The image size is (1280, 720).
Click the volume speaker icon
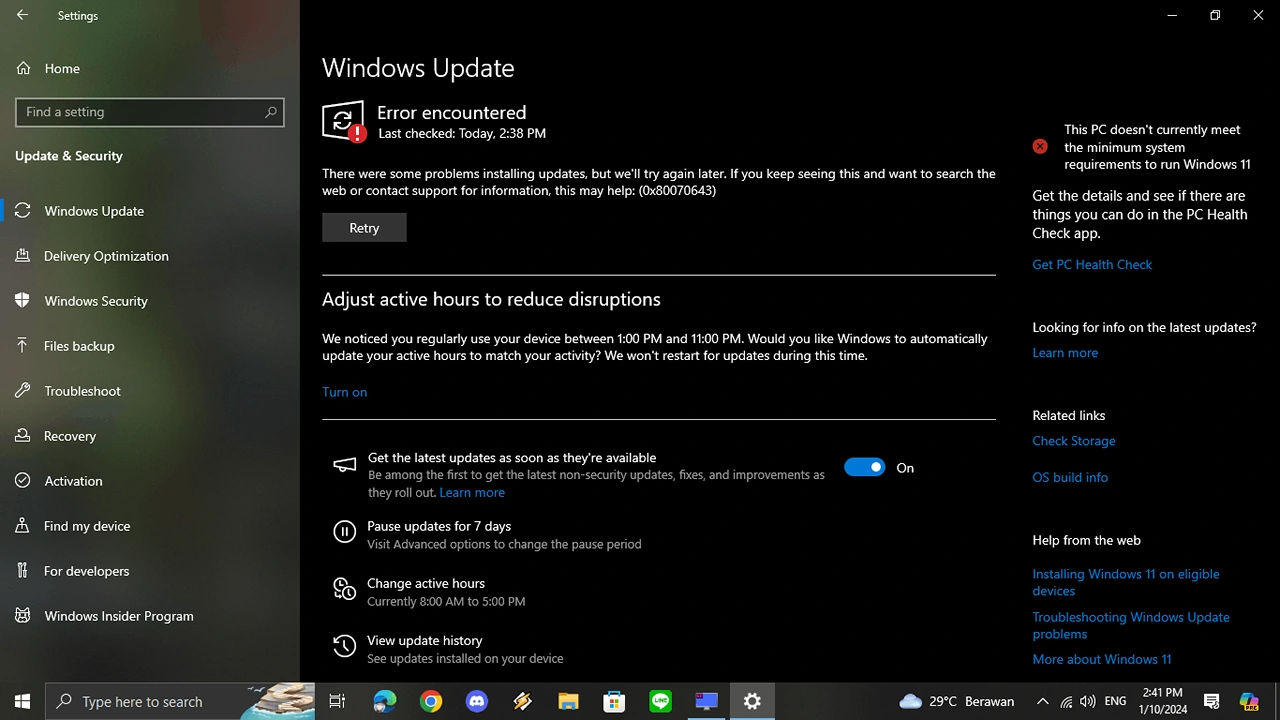[x=1088, y=701]
